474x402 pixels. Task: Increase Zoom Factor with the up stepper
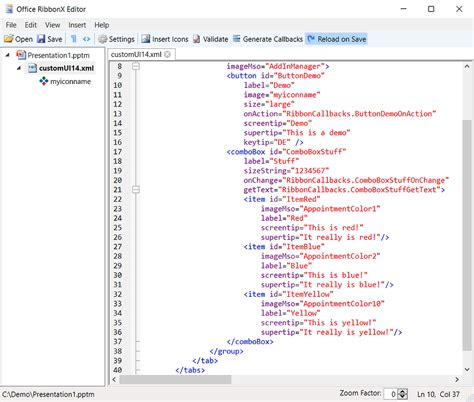point(403,392)
